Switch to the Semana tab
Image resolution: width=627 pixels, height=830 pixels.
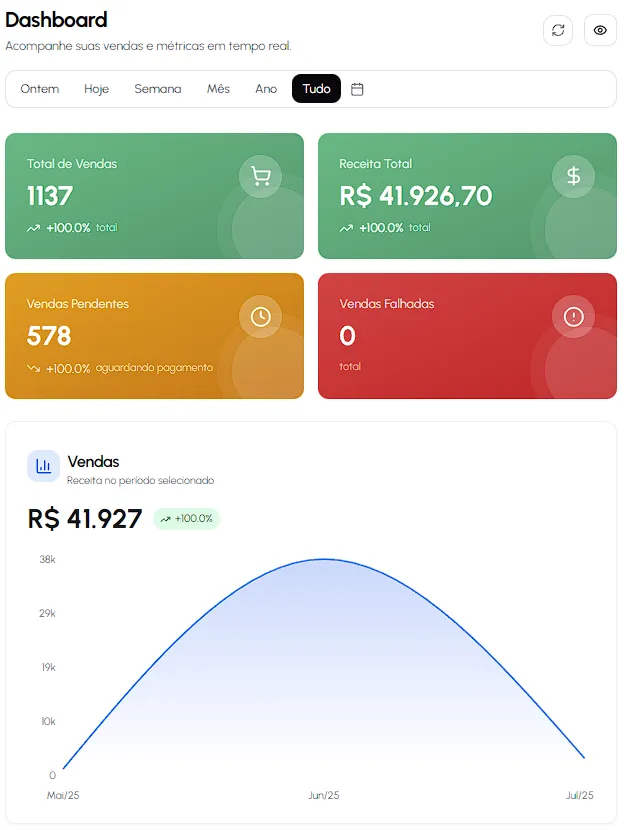point(157,89)
